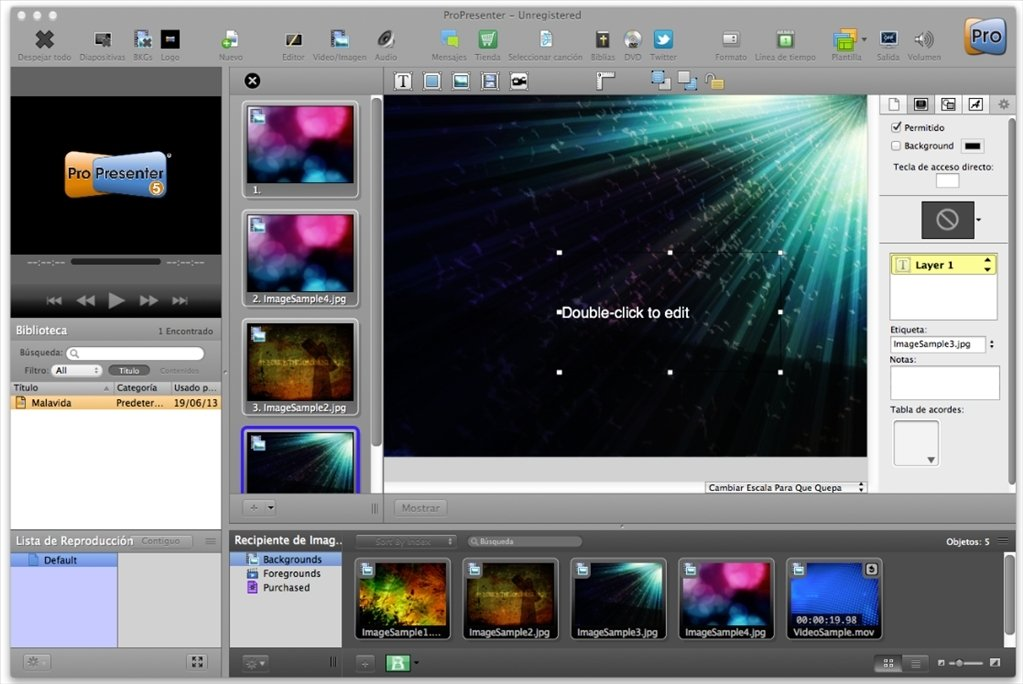This screenshot has width=1023, height=684.
Task: Toggle the Título filter button
Action: [x=129, y=370]
